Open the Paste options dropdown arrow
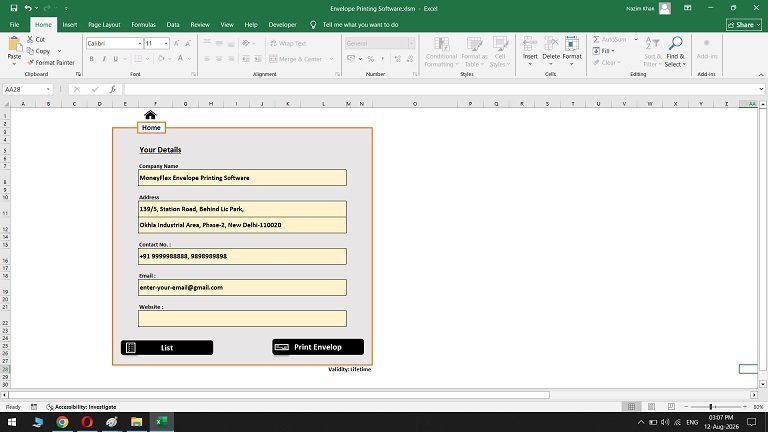The image size is (768, 432). click(x=14, y=64)
